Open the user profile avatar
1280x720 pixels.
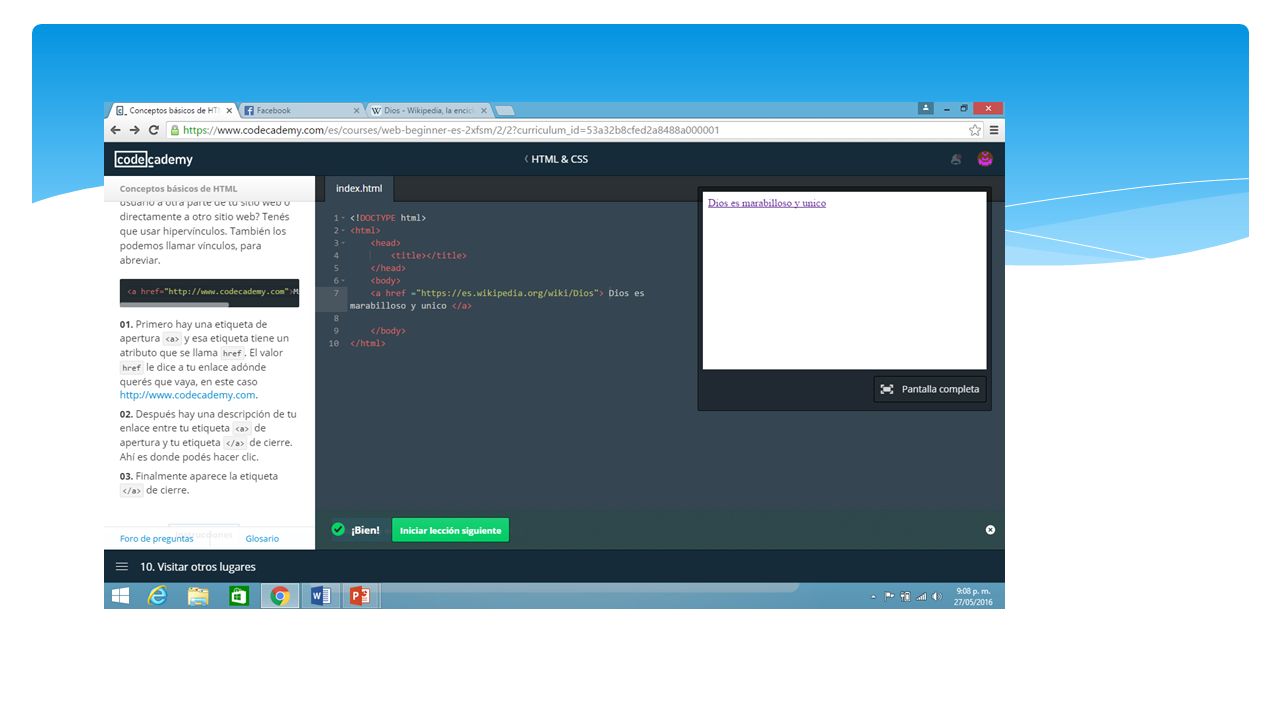click(985, 159)
